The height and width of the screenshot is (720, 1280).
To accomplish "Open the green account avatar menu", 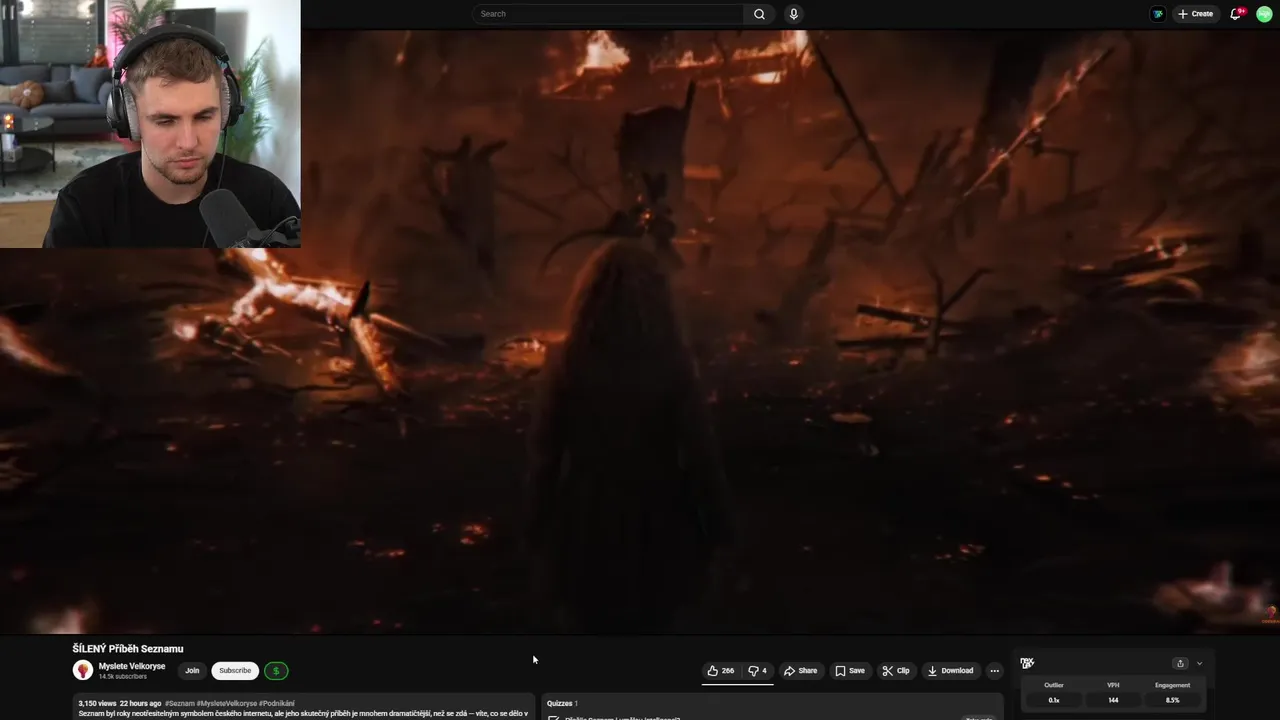I will pyautogui.click(x=1264, y=14).
